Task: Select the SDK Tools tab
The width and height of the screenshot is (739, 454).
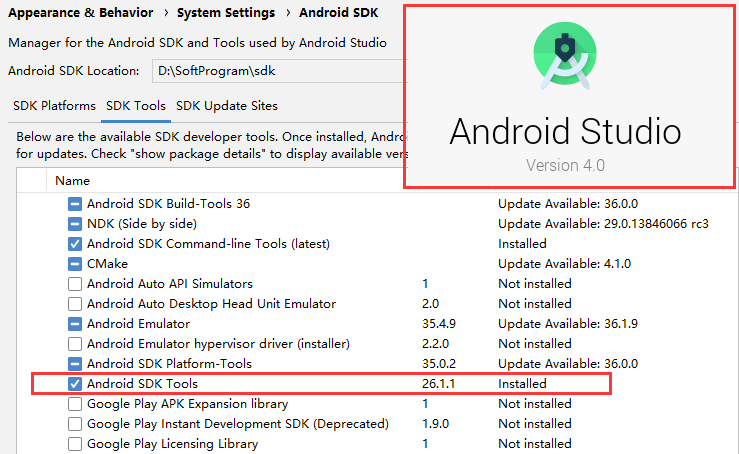Action: 136,106
